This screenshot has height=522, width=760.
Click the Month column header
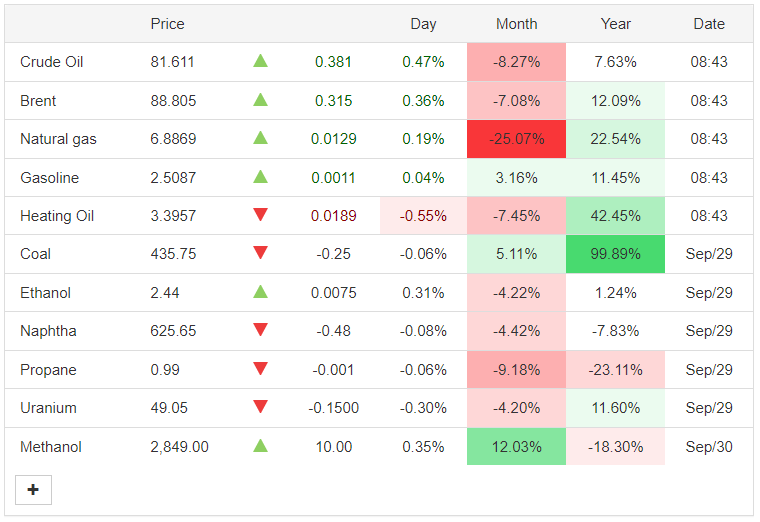517,24
